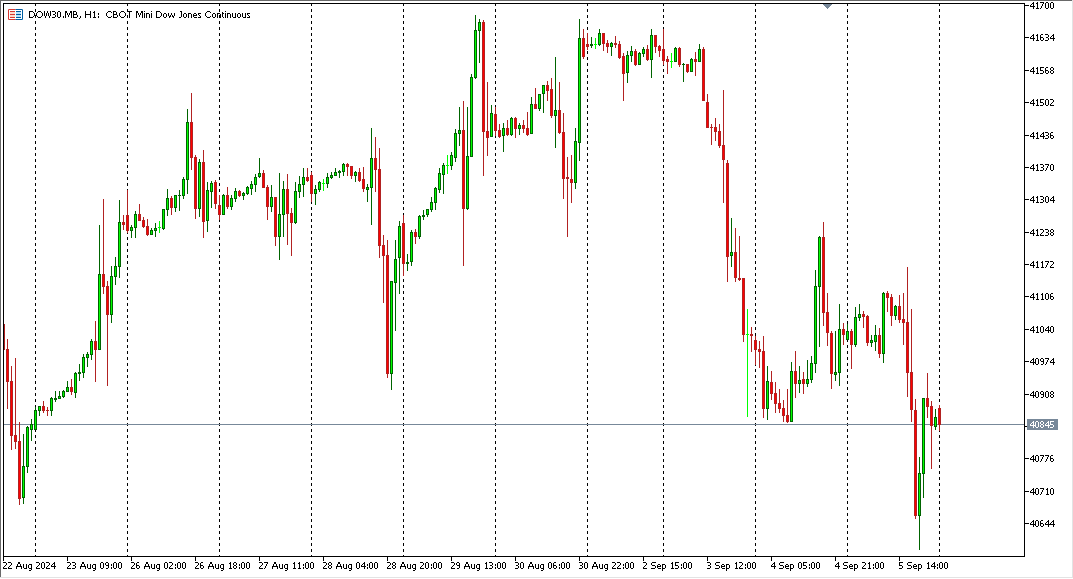Viewport: 1073px width, 579px height.
Task: Click the 26 Aug 02:00 time label
Action: (158, 566)
